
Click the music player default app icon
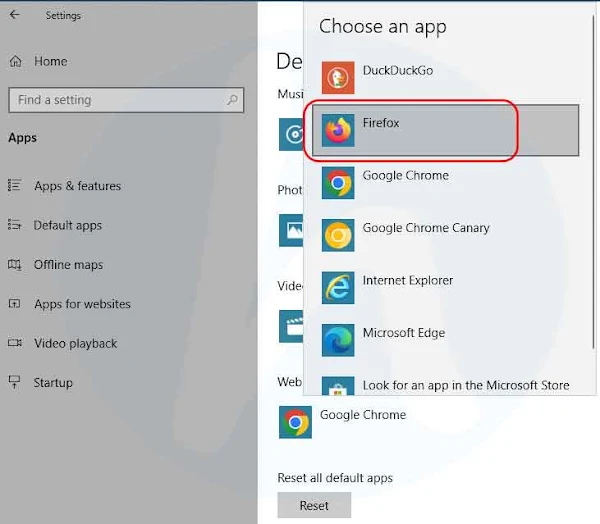coord(291,134)
